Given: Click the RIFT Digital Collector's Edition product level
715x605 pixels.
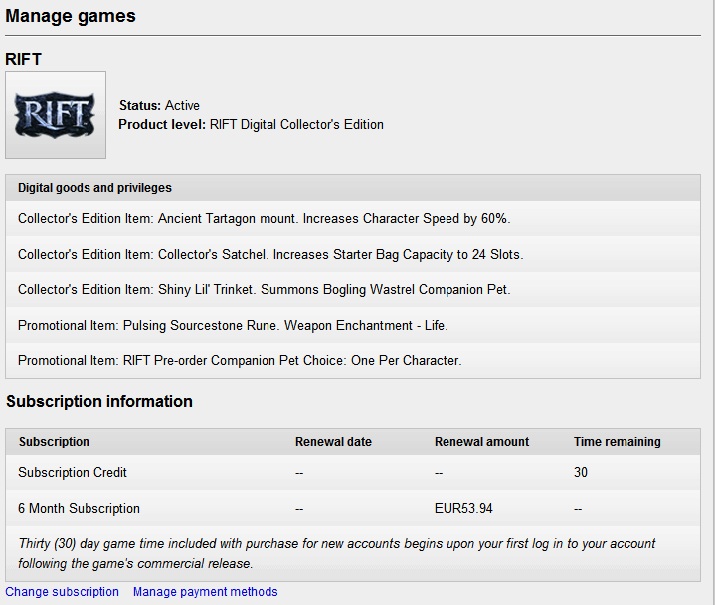Looking at the screenshot, I should coord(296,125).
